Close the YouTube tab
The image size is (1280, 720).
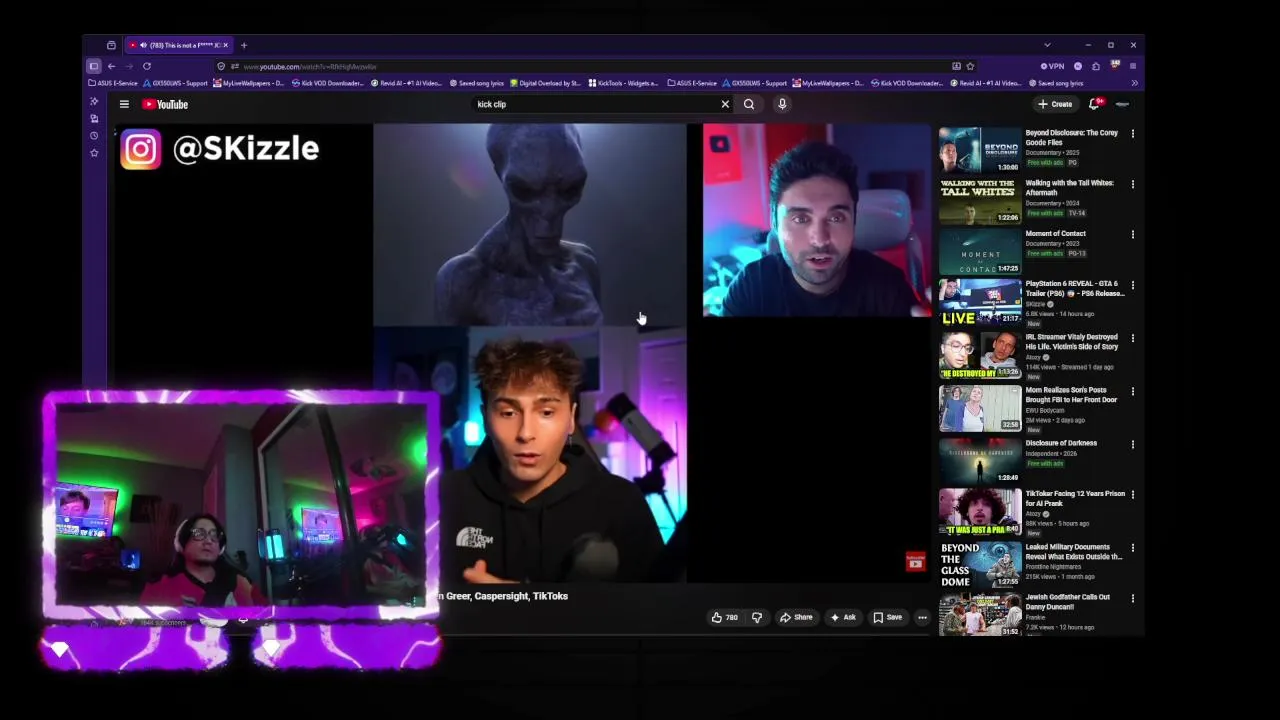(225, 45)
